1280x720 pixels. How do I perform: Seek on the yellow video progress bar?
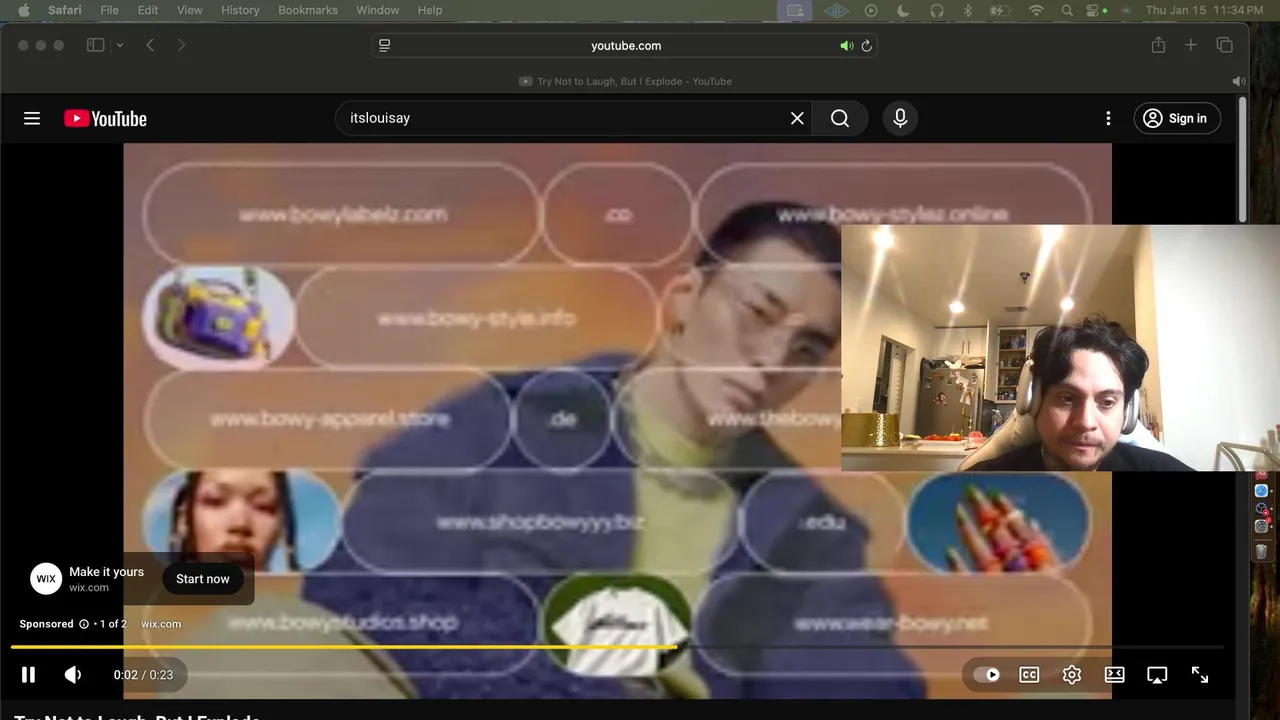click(617, 647)
